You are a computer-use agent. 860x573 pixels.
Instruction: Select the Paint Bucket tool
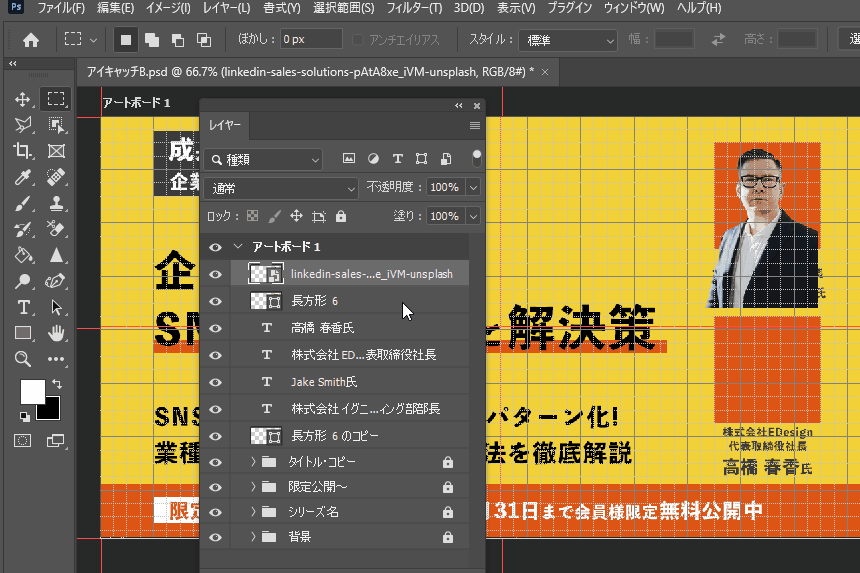[x=22, y=255]
